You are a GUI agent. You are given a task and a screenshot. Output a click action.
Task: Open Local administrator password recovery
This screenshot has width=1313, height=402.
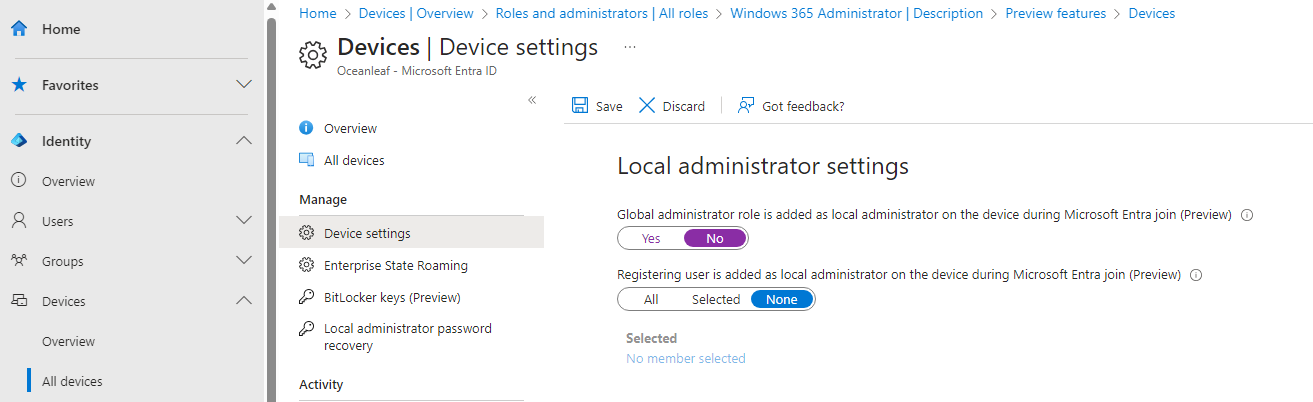point(408,337)
